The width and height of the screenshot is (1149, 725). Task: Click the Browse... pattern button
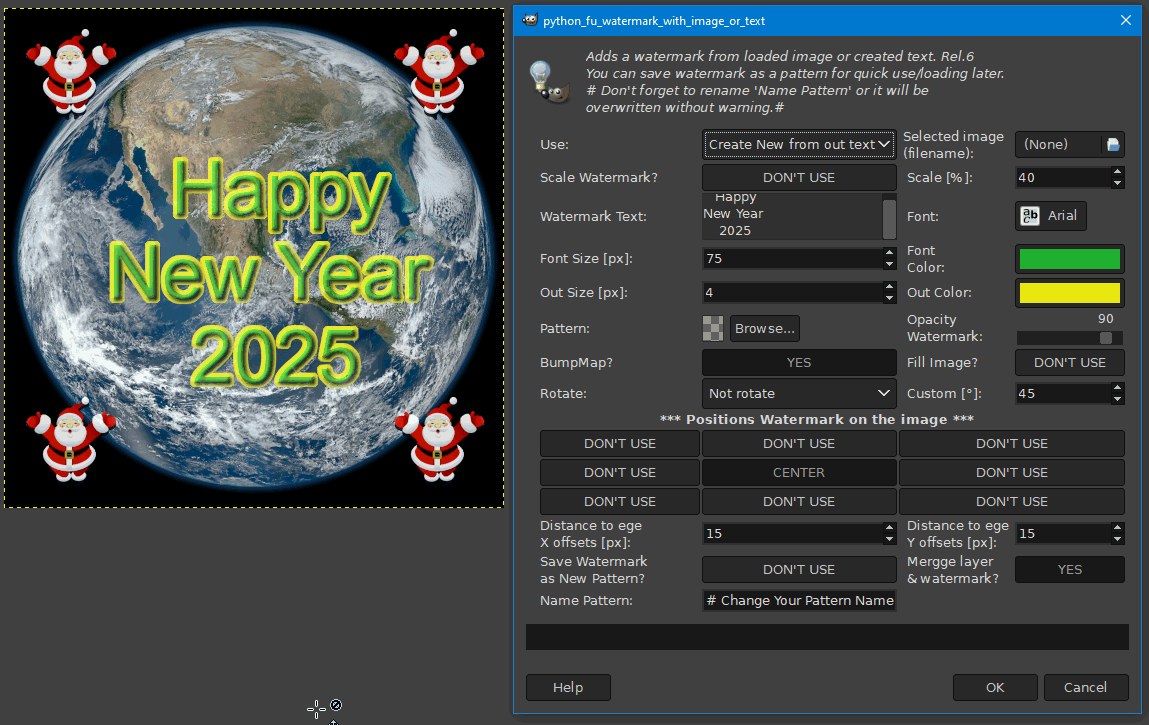764,328
